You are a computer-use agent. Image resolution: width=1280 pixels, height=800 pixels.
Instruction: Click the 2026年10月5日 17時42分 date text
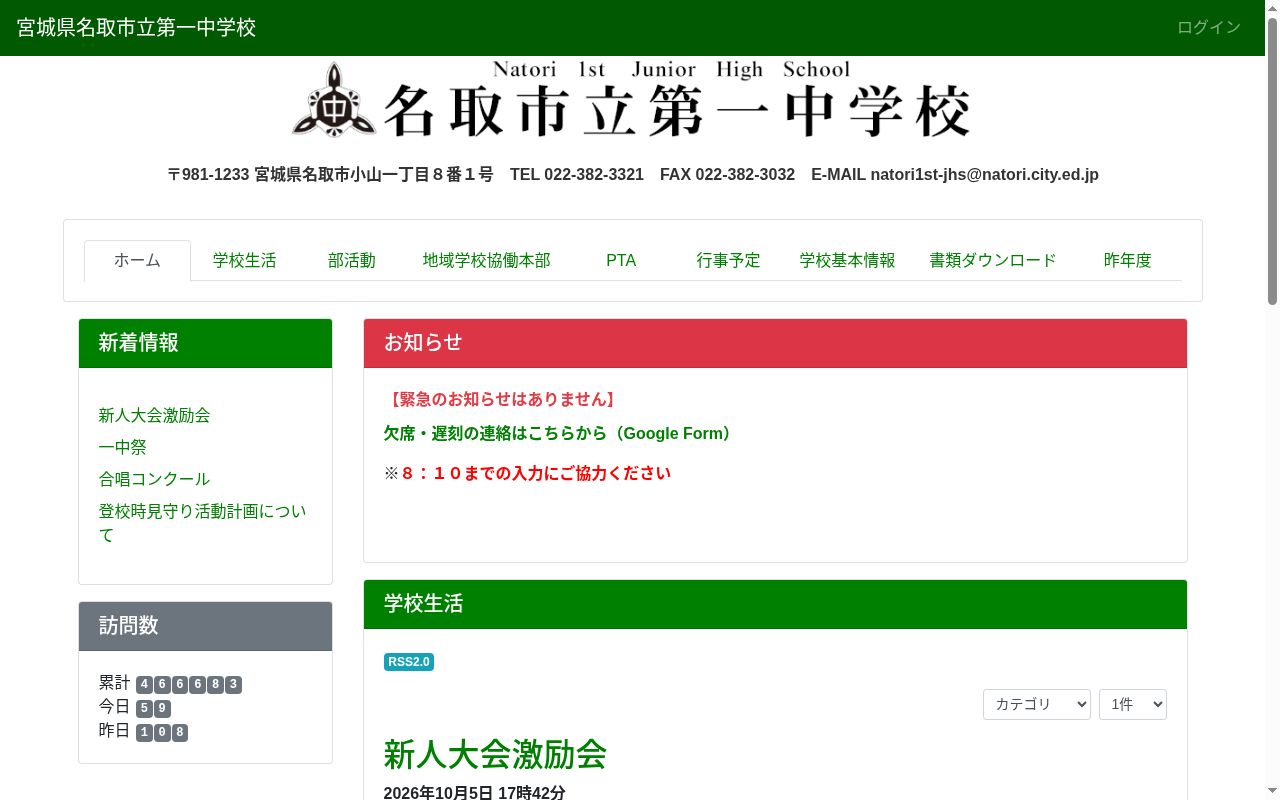[475, 792]
